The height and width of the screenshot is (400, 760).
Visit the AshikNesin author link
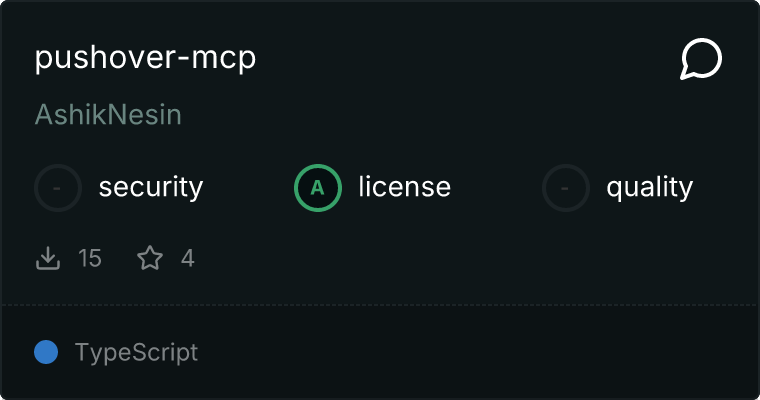click(x=108, y=115)
